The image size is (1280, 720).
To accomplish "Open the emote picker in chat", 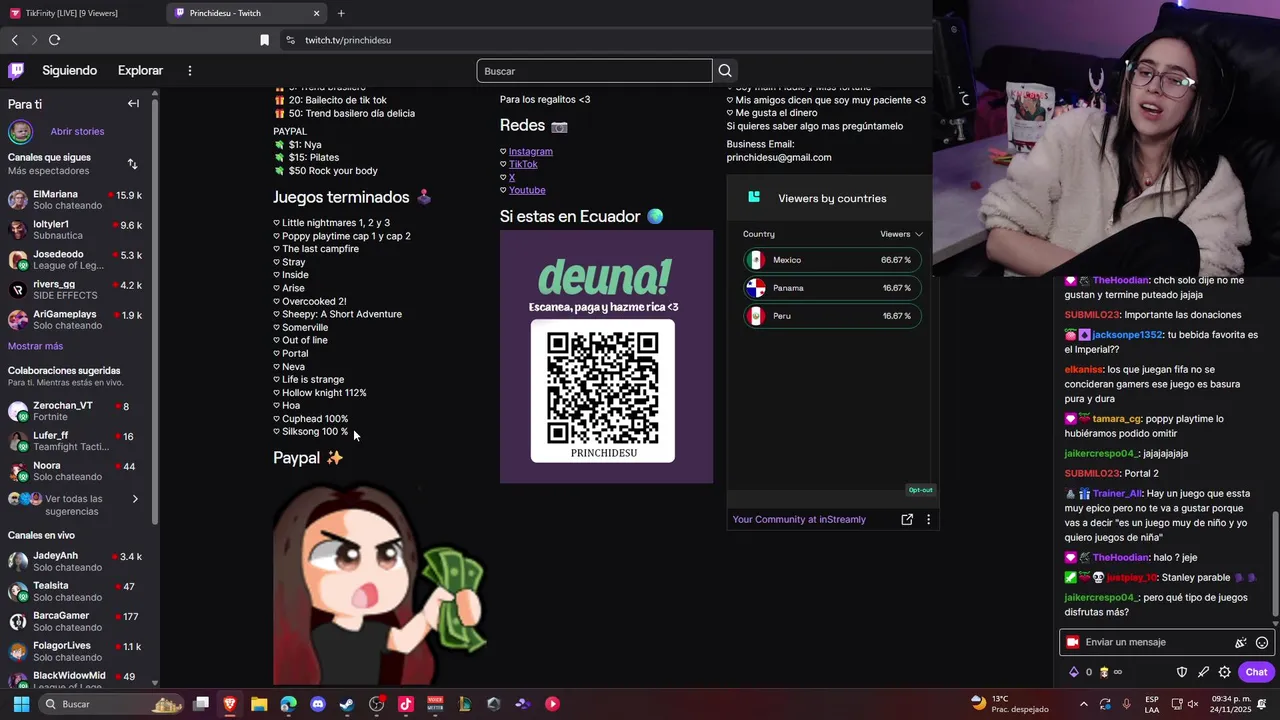I will coord(1262,643).
